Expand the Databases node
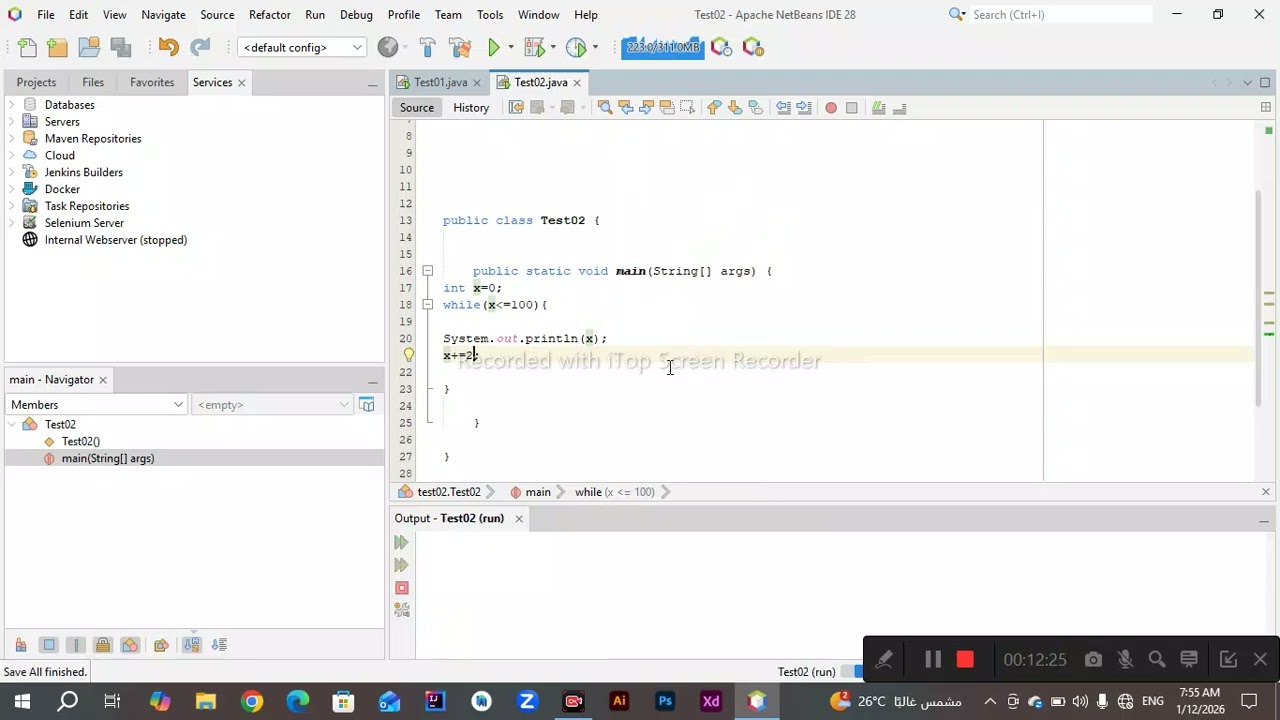 click(12, 105)
